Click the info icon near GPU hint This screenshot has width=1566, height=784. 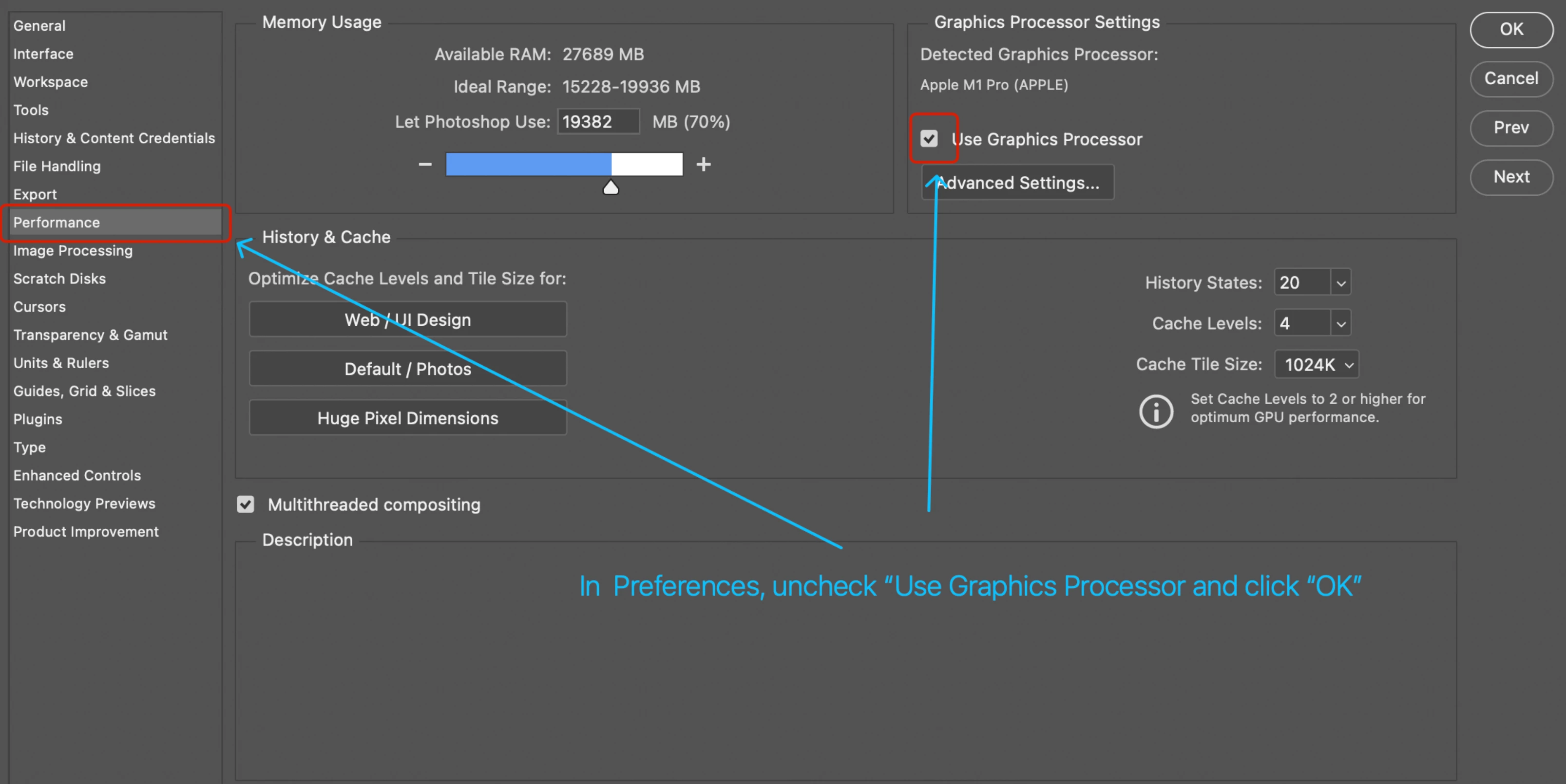(1156, 411)
